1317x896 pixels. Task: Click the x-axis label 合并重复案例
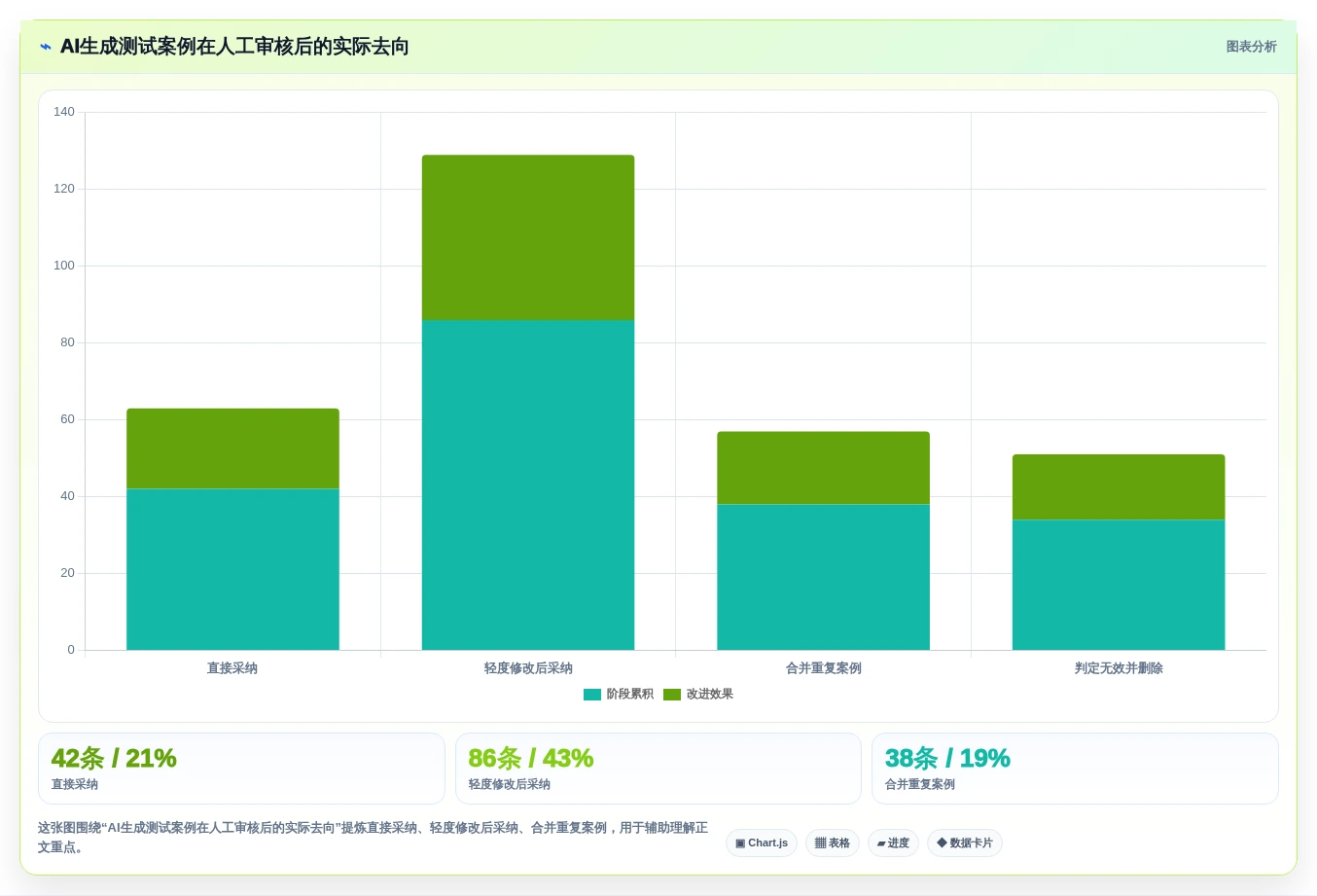824,668
